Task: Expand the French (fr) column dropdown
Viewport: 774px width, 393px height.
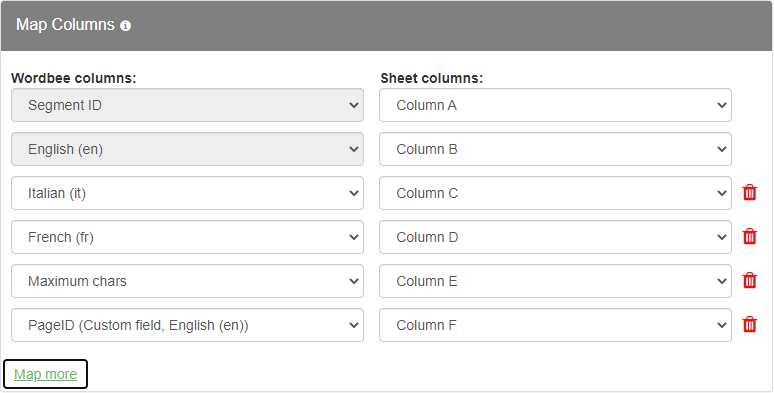Action: pyautogui.click(x=188, y=237)
